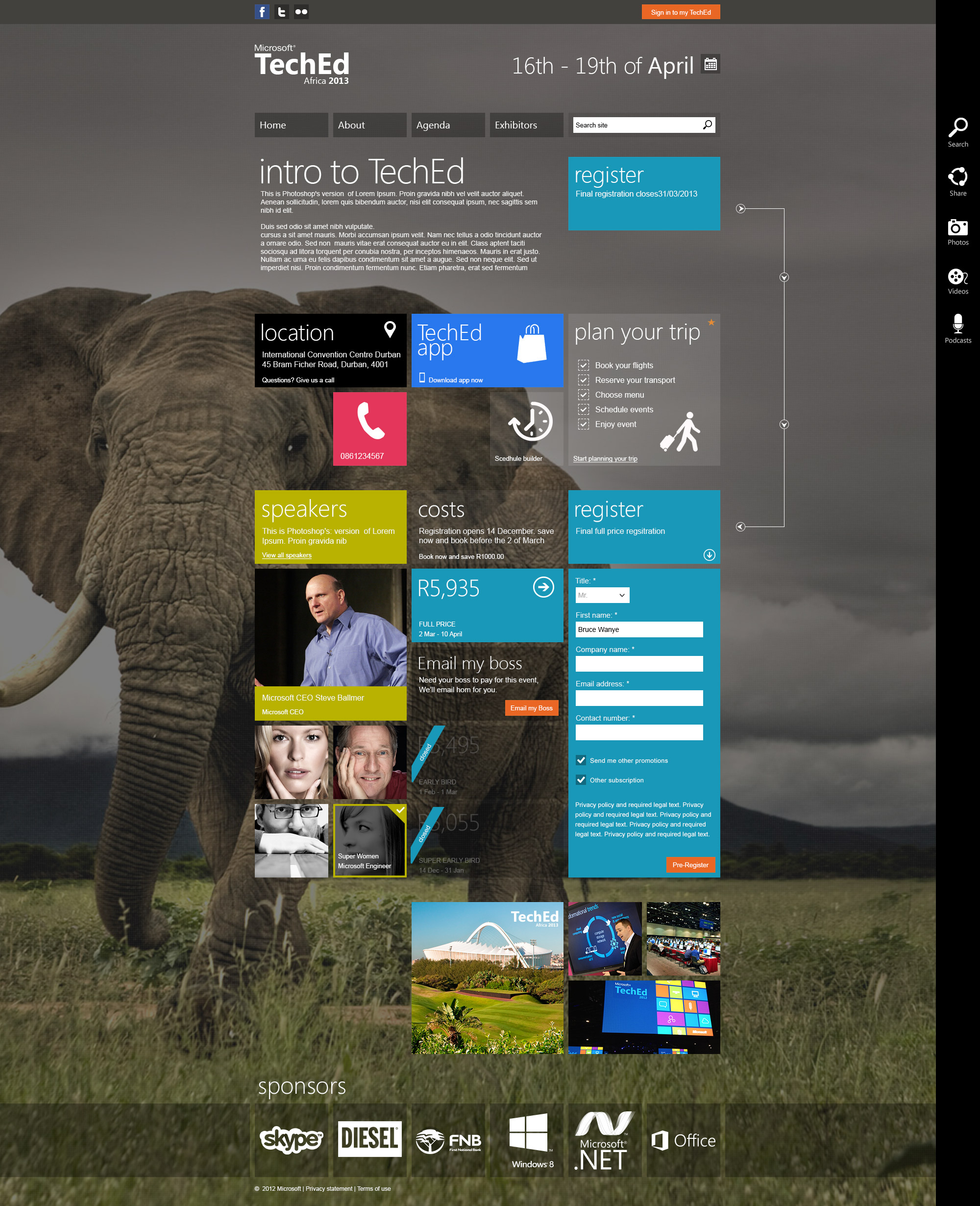
Task: Click the Company name input field
Action: [x=638, y=664]
